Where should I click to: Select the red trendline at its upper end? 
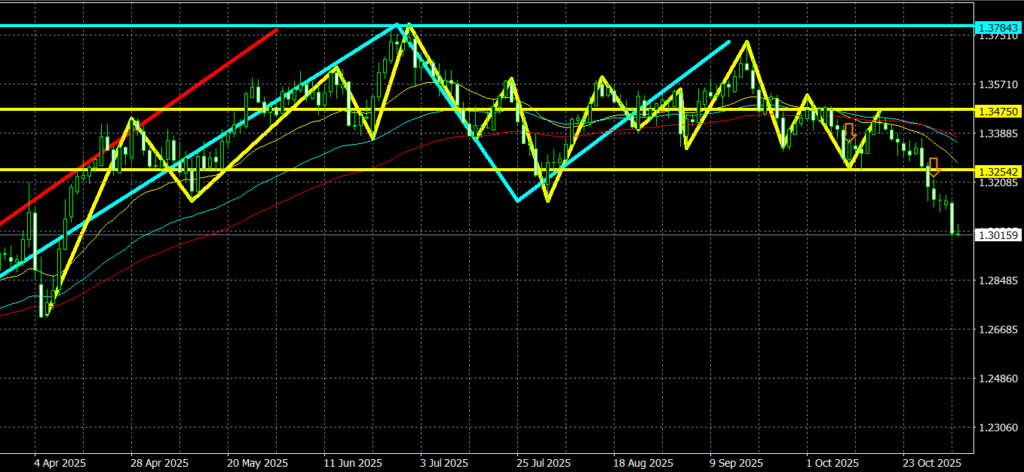pos(275,31)
